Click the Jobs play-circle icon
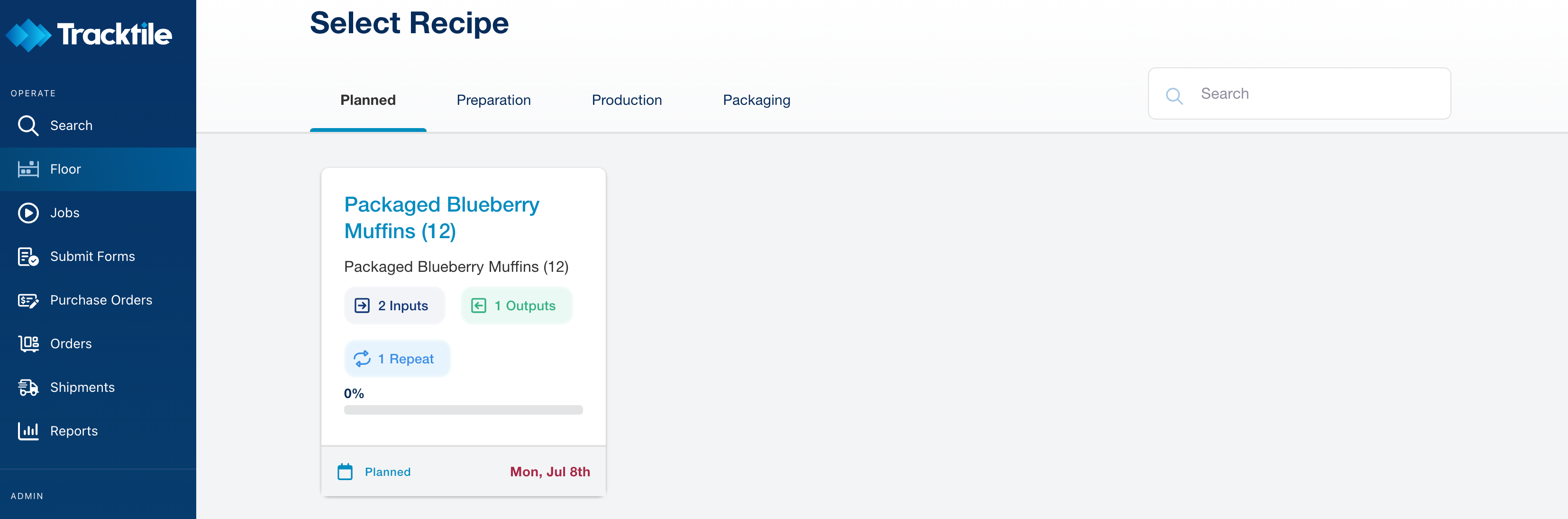Viewport: 1568px width, 519px height. [x=28, y=213]
